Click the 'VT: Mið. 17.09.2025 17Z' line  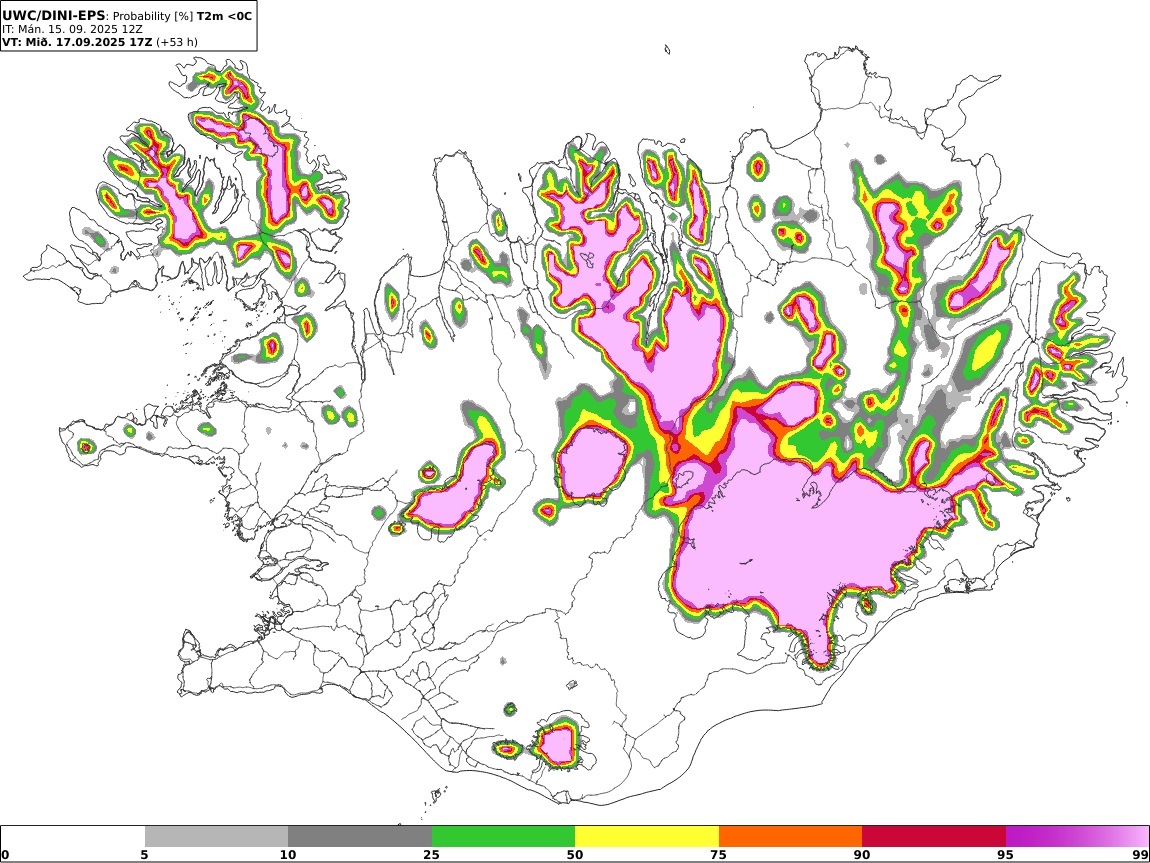(77, 42)
